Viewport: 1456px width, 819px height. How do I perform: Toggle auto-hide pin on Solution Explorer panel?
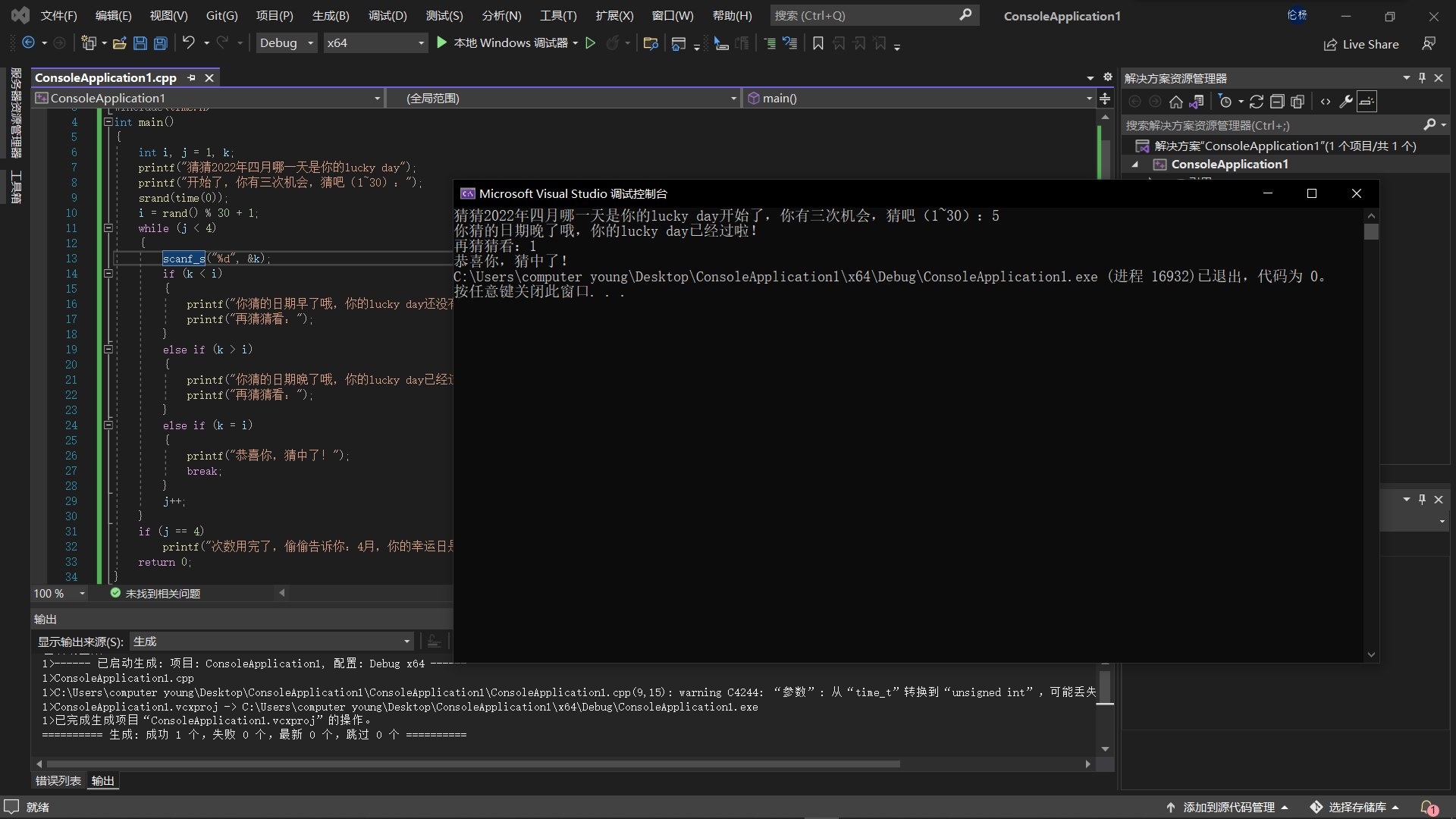point(1422,77)
